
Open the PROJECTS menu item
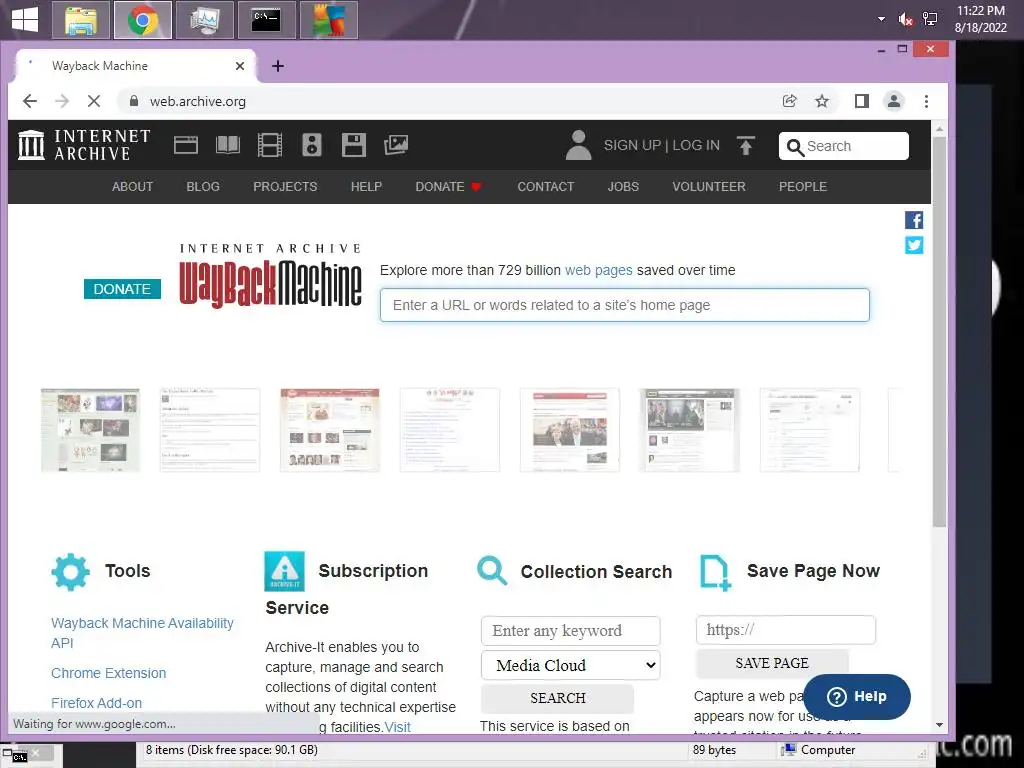pos(285,187)
